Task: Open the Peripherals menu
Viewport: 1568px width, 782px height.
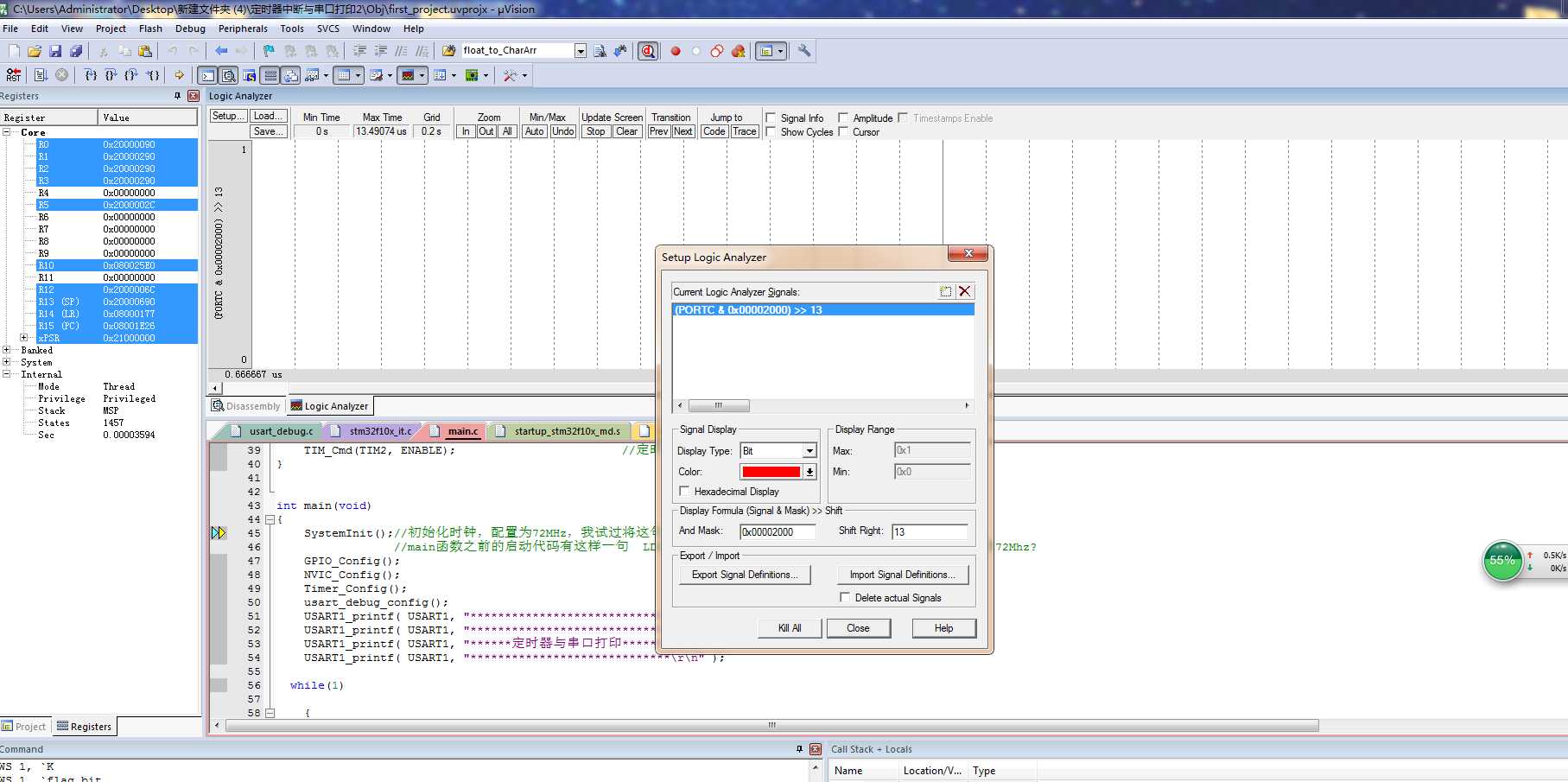Action: [243, 29]
